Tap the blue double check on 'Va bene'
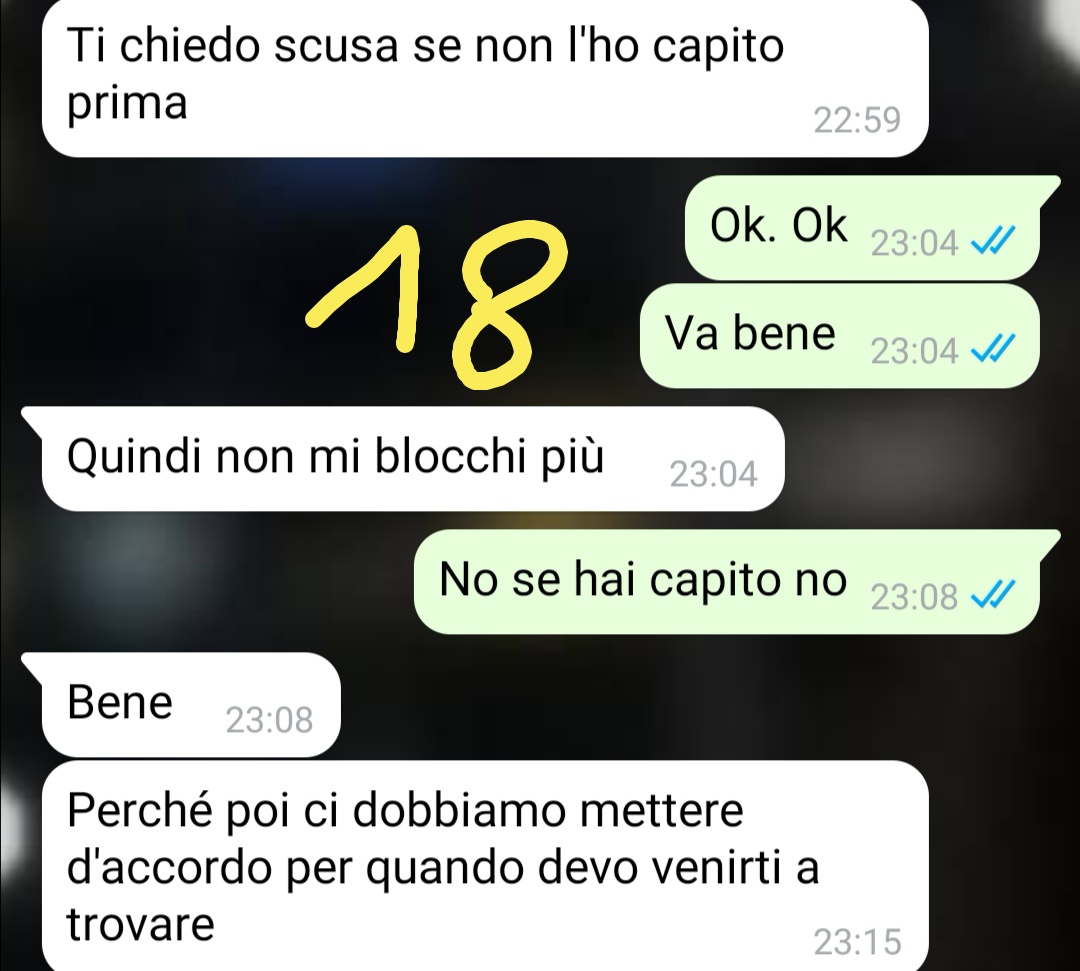The image size is (1080, 971). [993, 349]
